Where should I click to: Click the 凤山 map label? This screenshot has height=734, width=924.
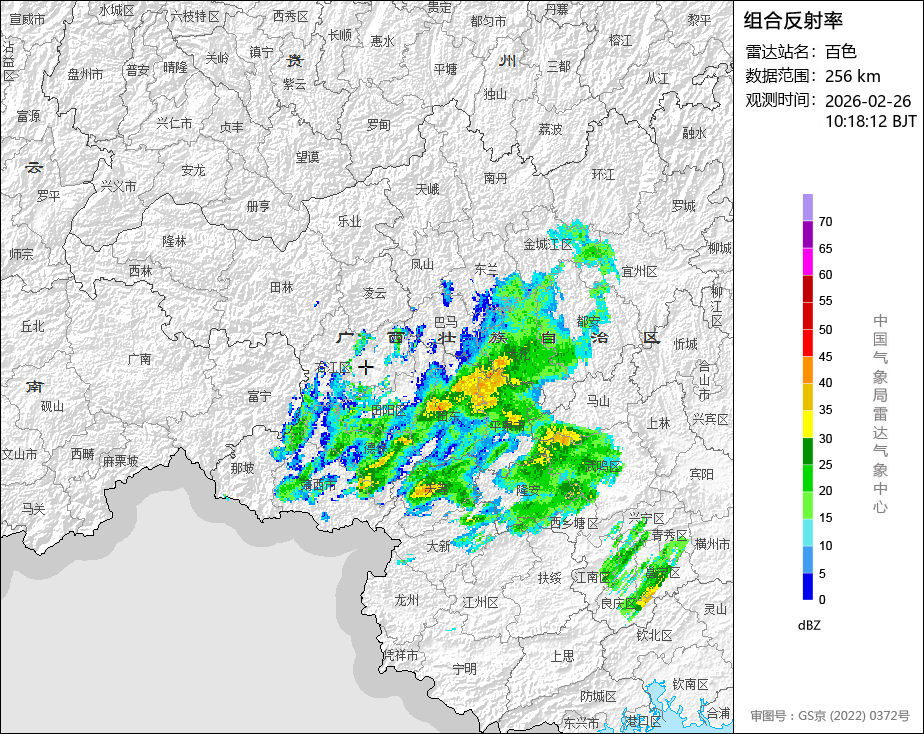[x=422, y=264]
